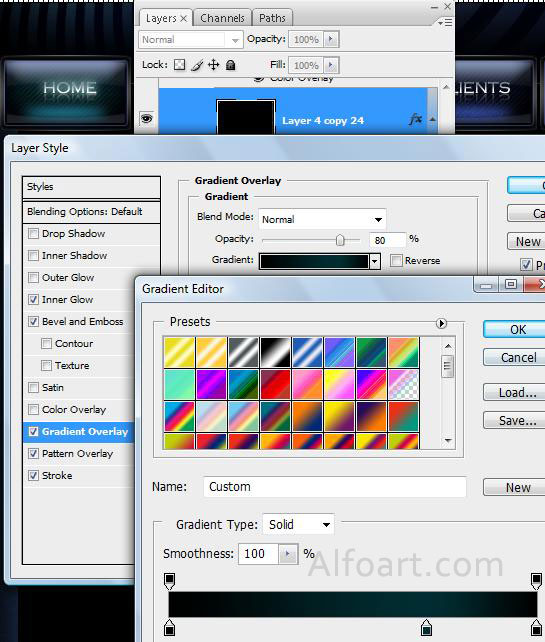Click gradient Name input field
Screen dimensions: 545x642
[x=335, y=487]
